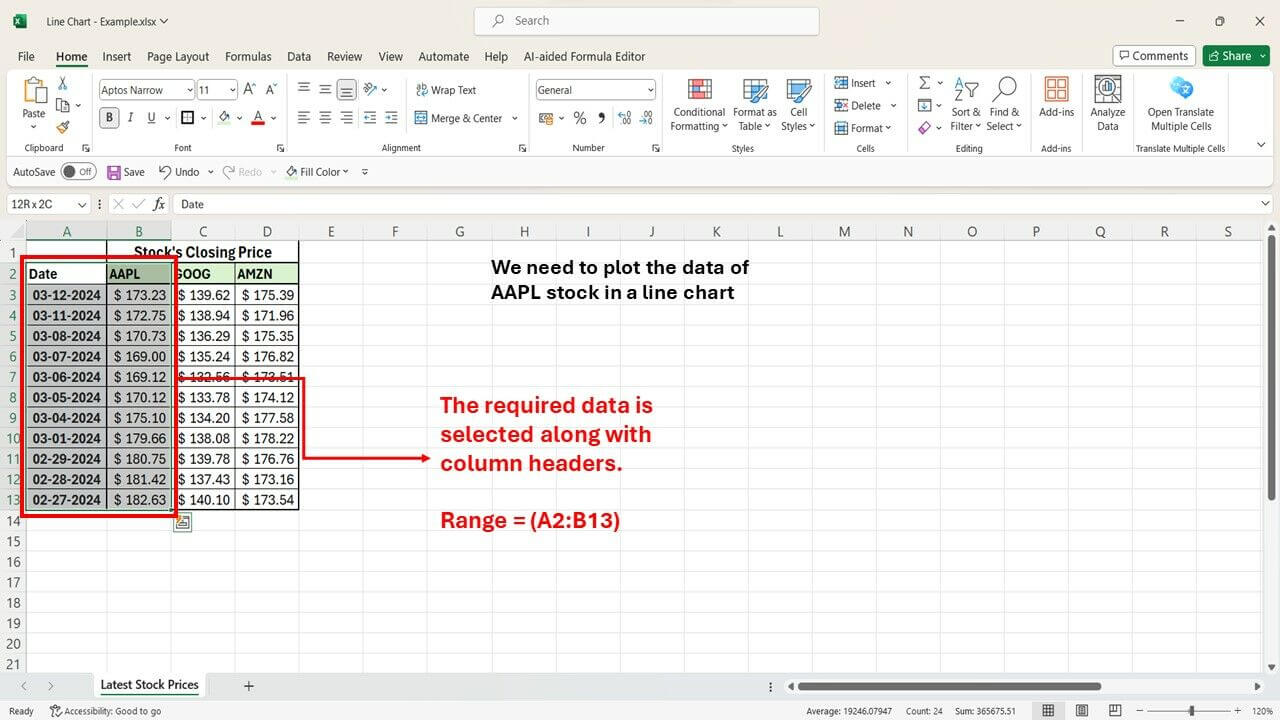
Task: Click the zoom slider handle in status bar
Action: (1191, 711)
